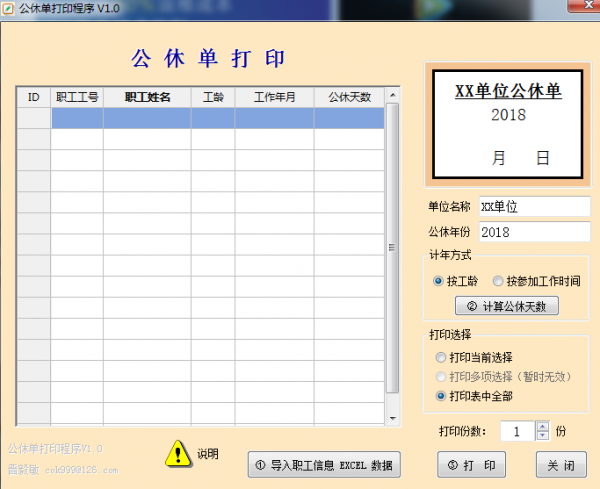600x489 pixels.
Task: Click the 打印份数 number field
Action: pos(517,431)
